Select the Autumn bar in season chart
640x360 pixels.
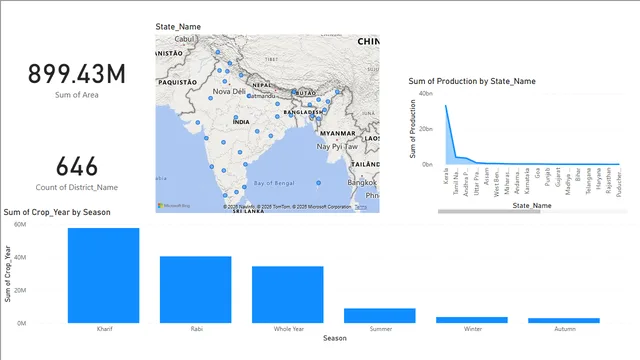(564, 320)
